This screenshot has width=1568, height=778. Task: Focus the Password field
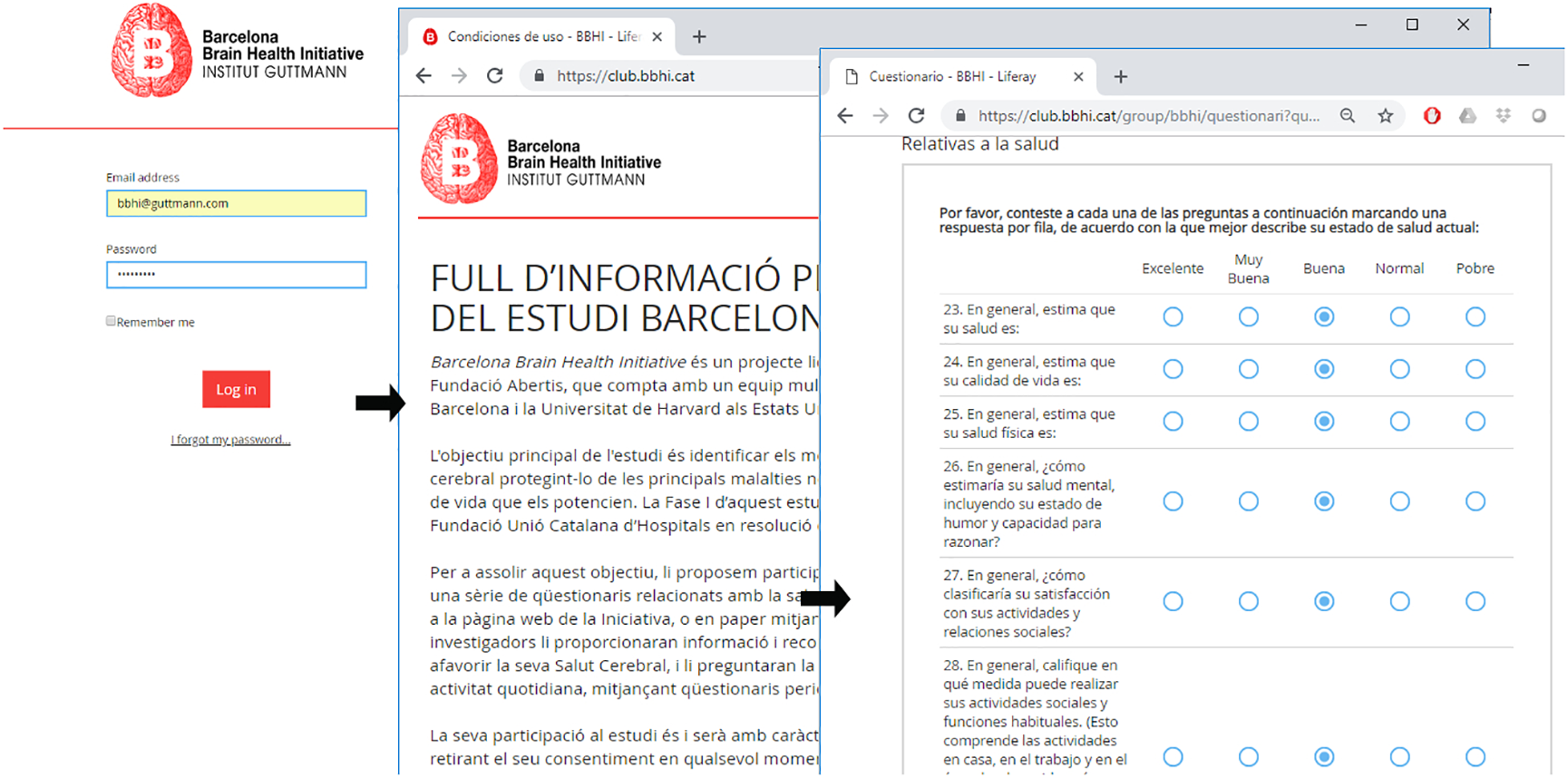(x=236, y=275)
